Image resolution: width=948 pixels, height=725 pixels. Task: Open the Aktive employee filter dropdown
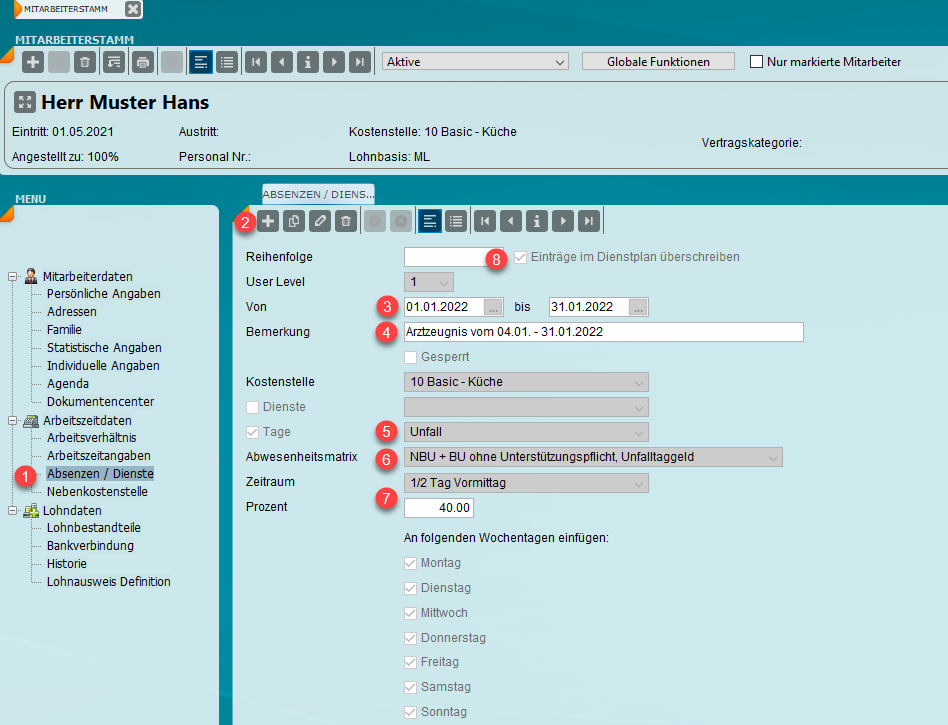point(475,62)
